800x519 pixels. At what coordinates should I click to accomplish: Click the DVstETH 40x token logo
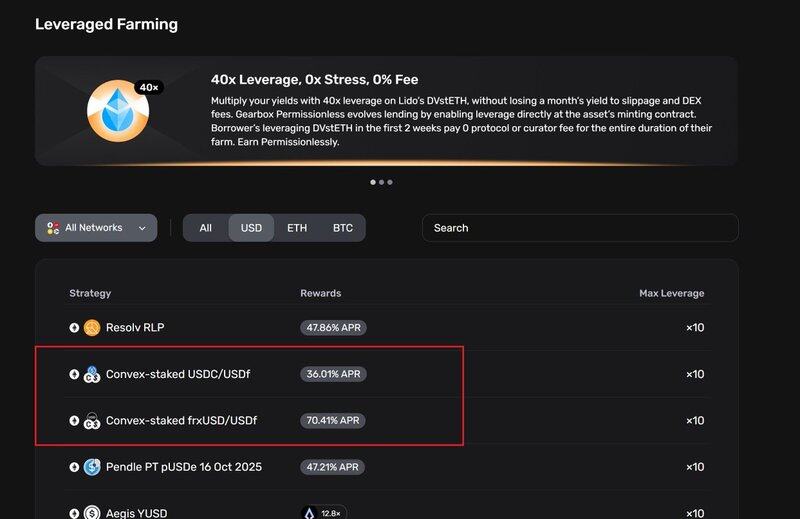(118, 111)
